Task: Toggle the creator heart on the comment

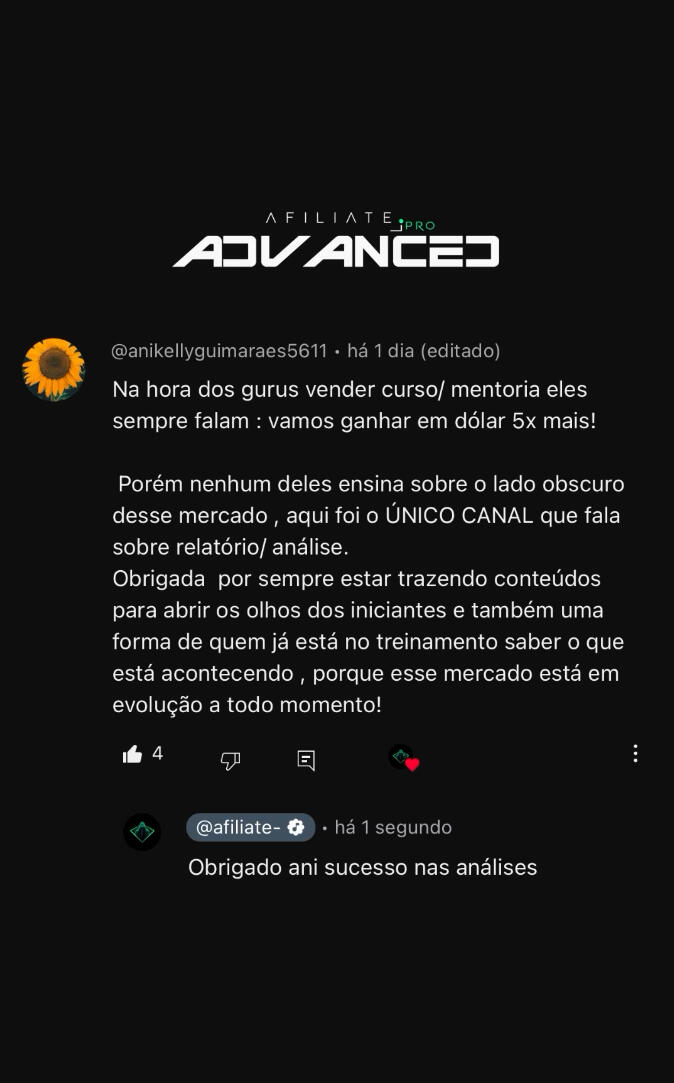Action: coord(403,758)
